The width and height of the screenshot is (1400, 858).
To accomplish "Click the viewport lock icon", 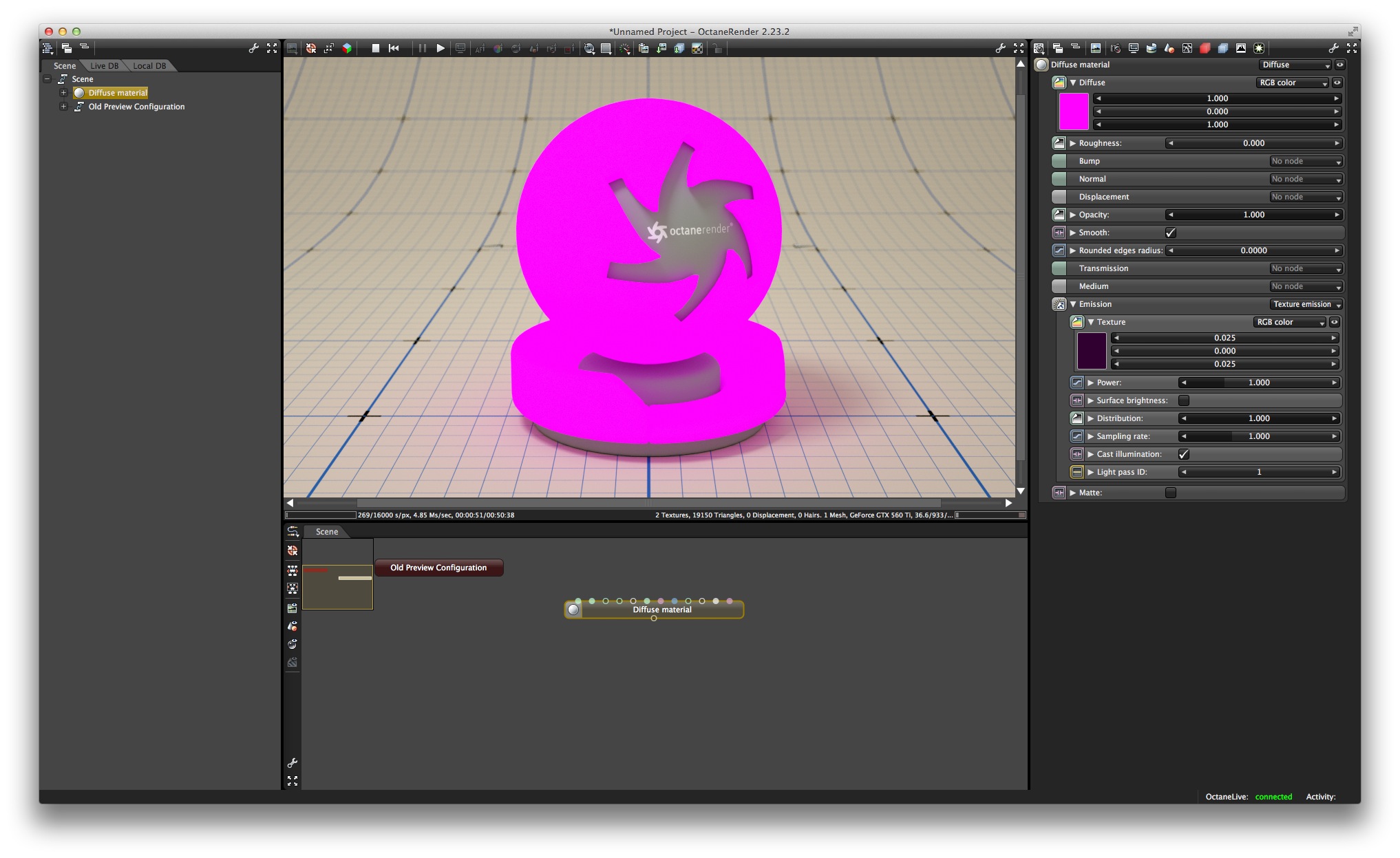I will pos(717,48).
